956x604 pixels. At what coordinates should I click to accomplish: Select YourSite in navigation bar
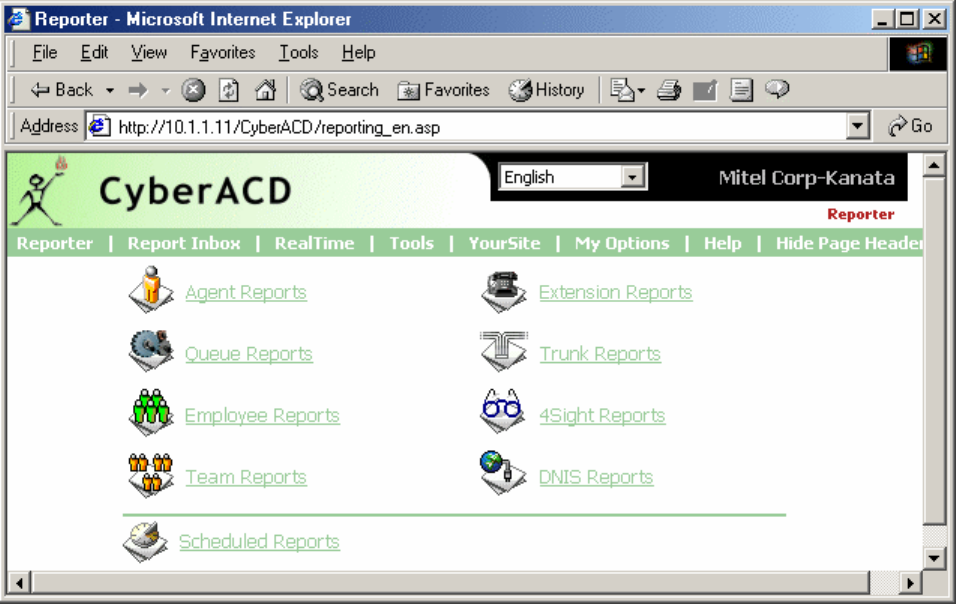(504, 243)
